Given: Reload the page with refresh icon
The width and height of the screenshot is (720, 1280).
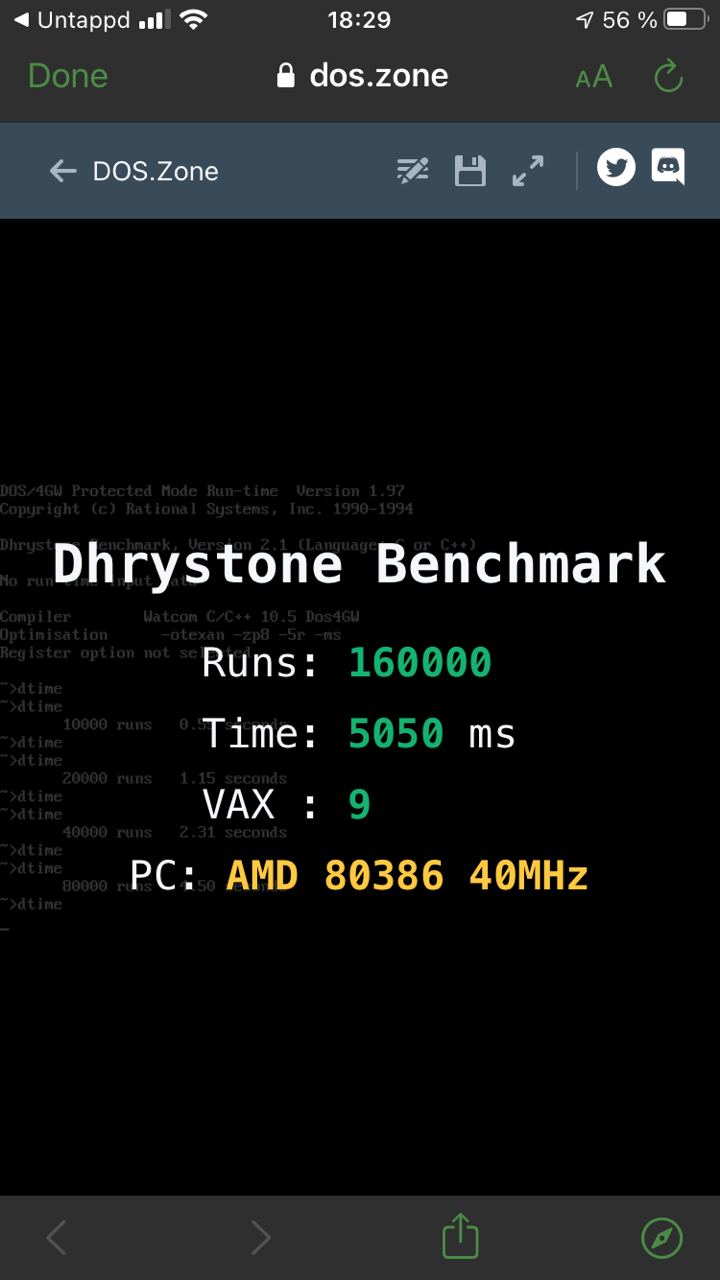Looking at the screenshot, I should coord(668,76).
